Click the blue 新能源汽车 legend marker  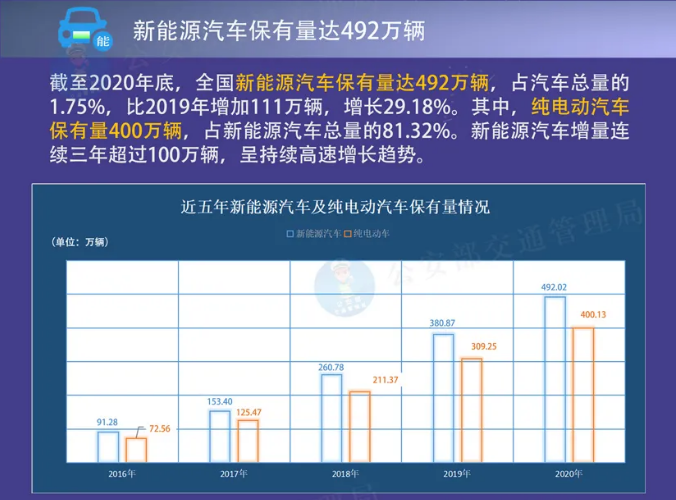(291, 233)
